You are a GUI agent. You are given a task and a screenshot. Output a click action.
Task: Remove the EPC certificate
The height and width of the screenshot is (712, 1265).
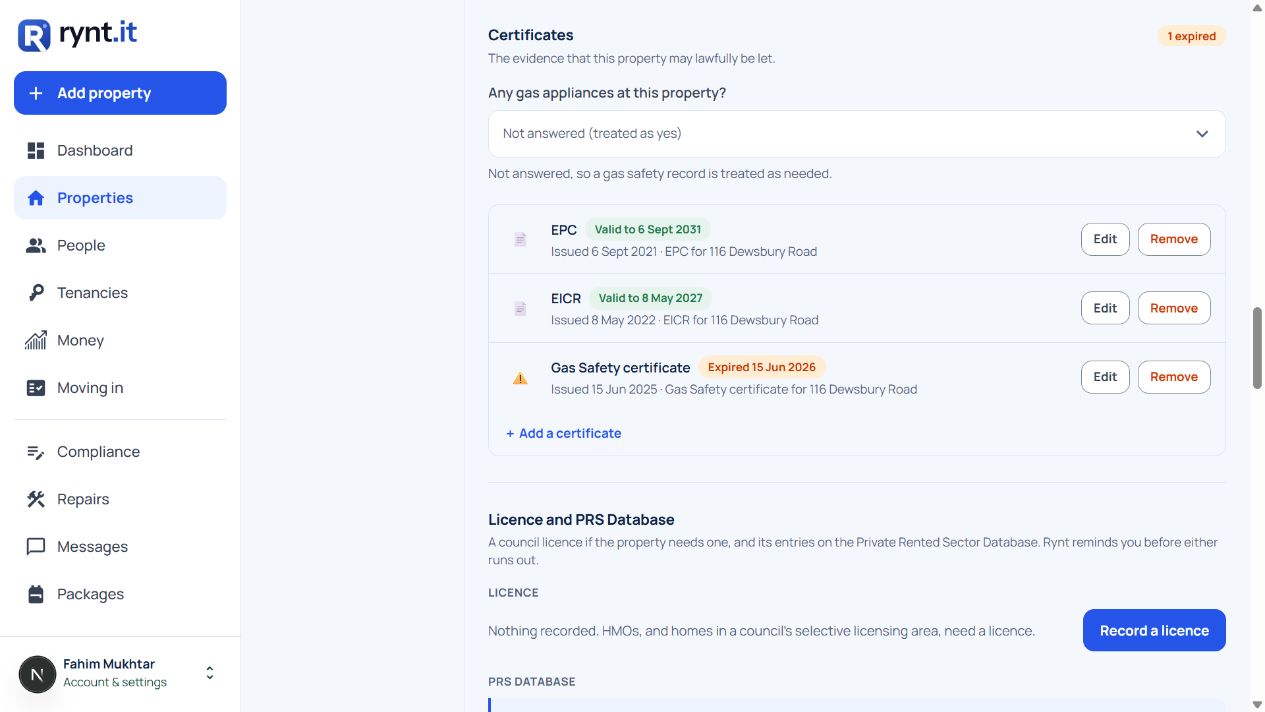[1174, 239]
